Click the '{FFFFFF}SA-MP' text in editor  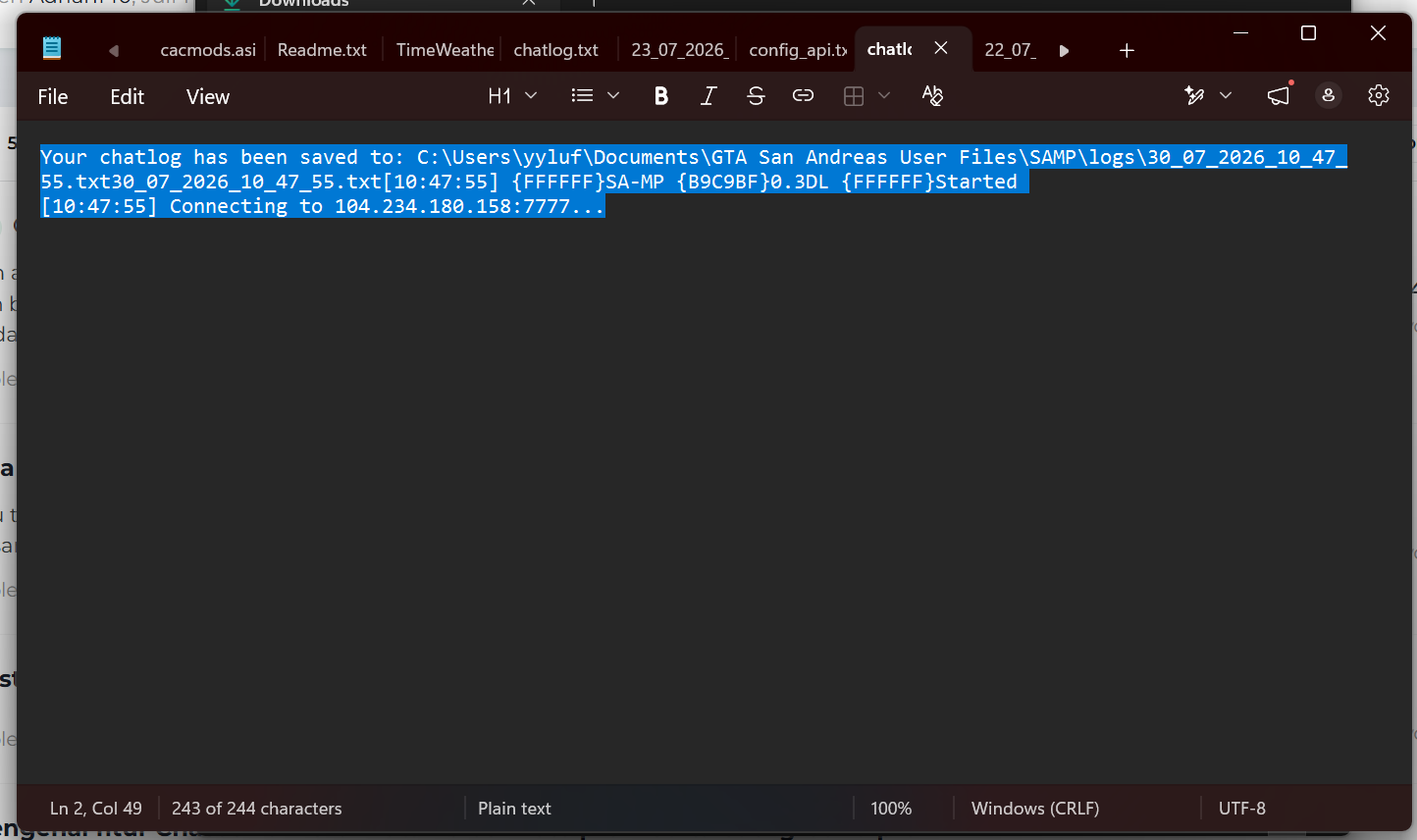[588, 182]
